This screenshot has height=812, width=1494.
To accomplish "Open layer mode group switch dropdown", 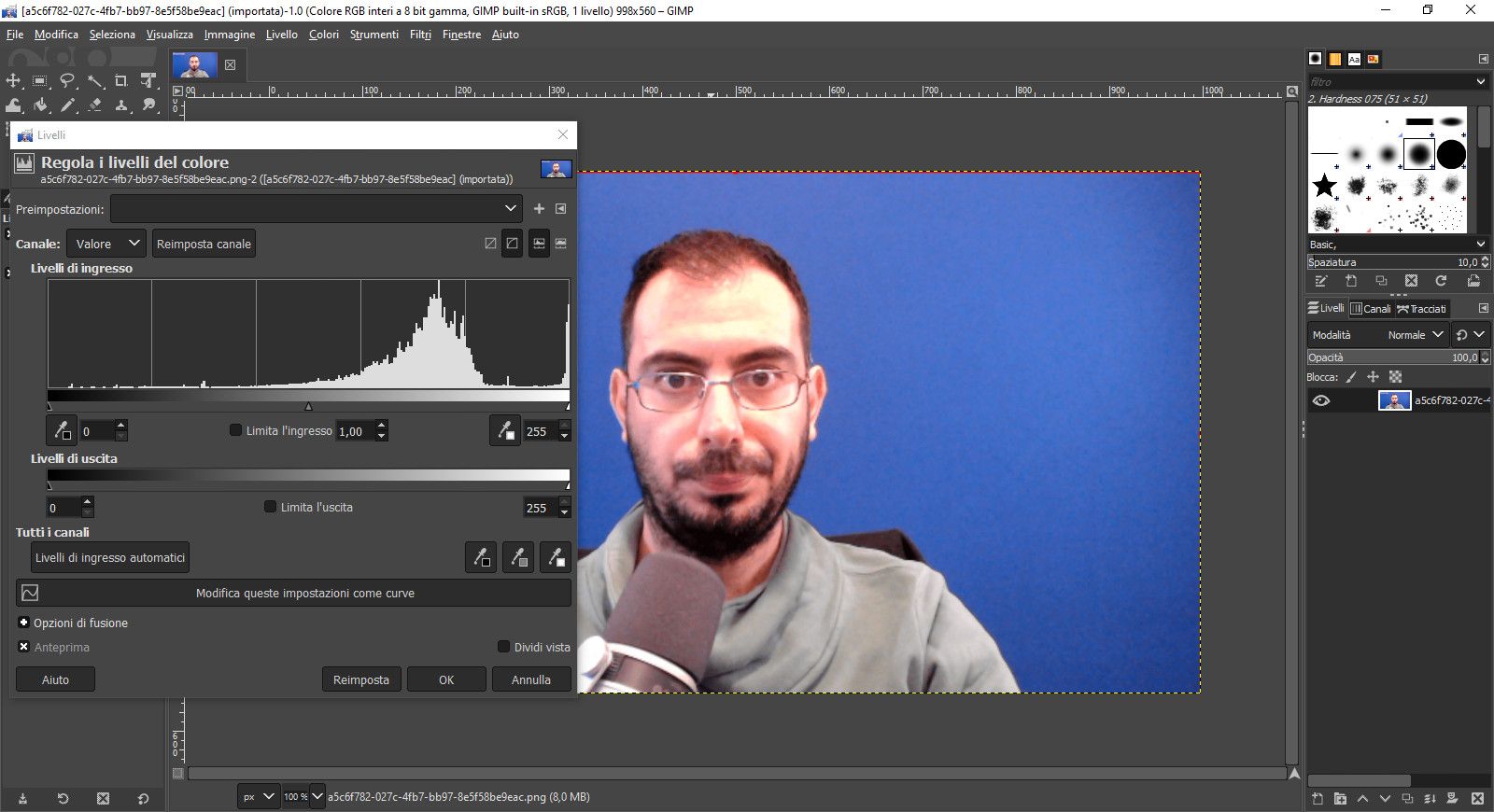I will pyautogui.click(x=1471, y=334).
